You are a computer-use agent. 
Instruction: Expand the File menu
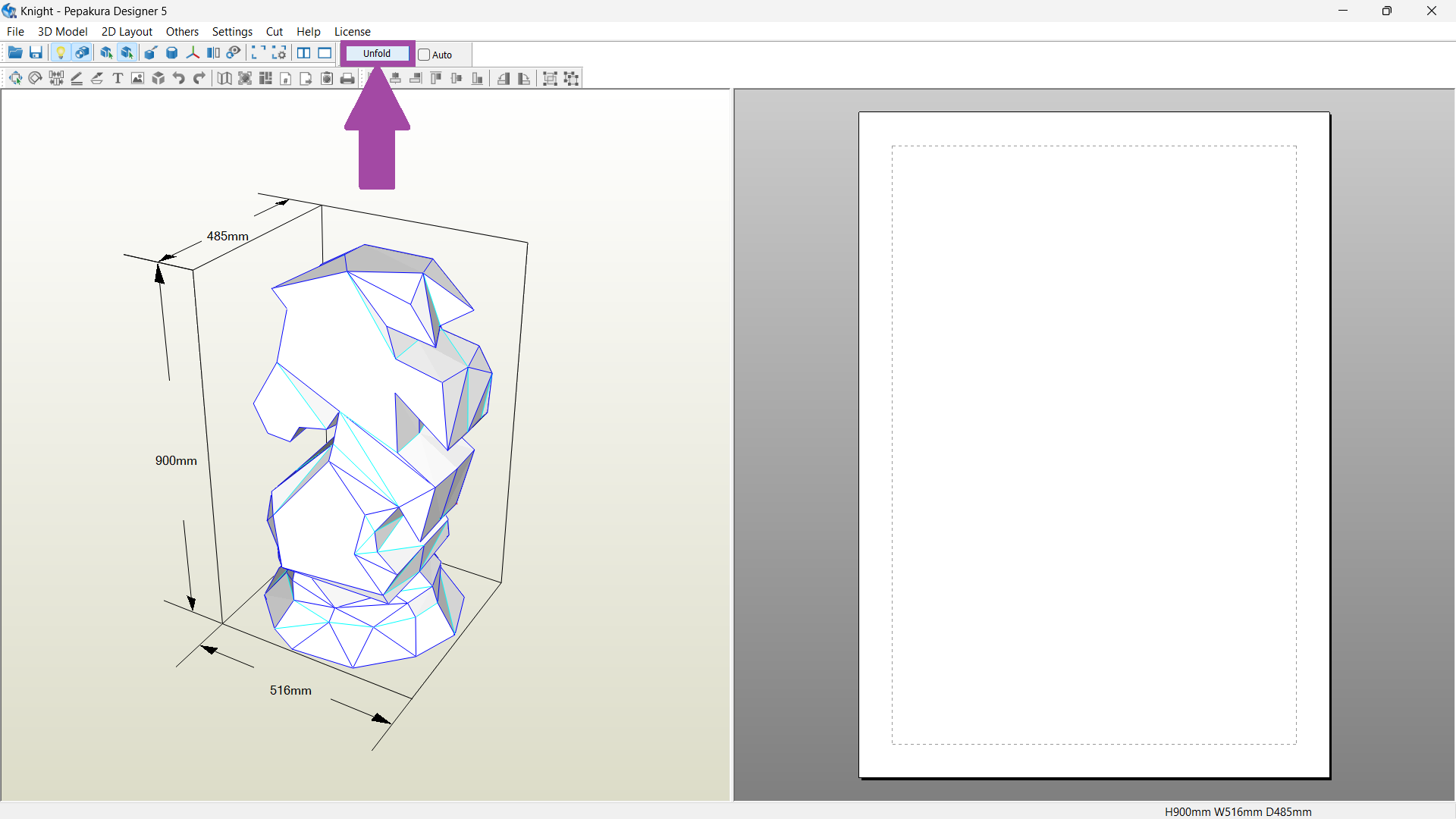coord(15,32)
